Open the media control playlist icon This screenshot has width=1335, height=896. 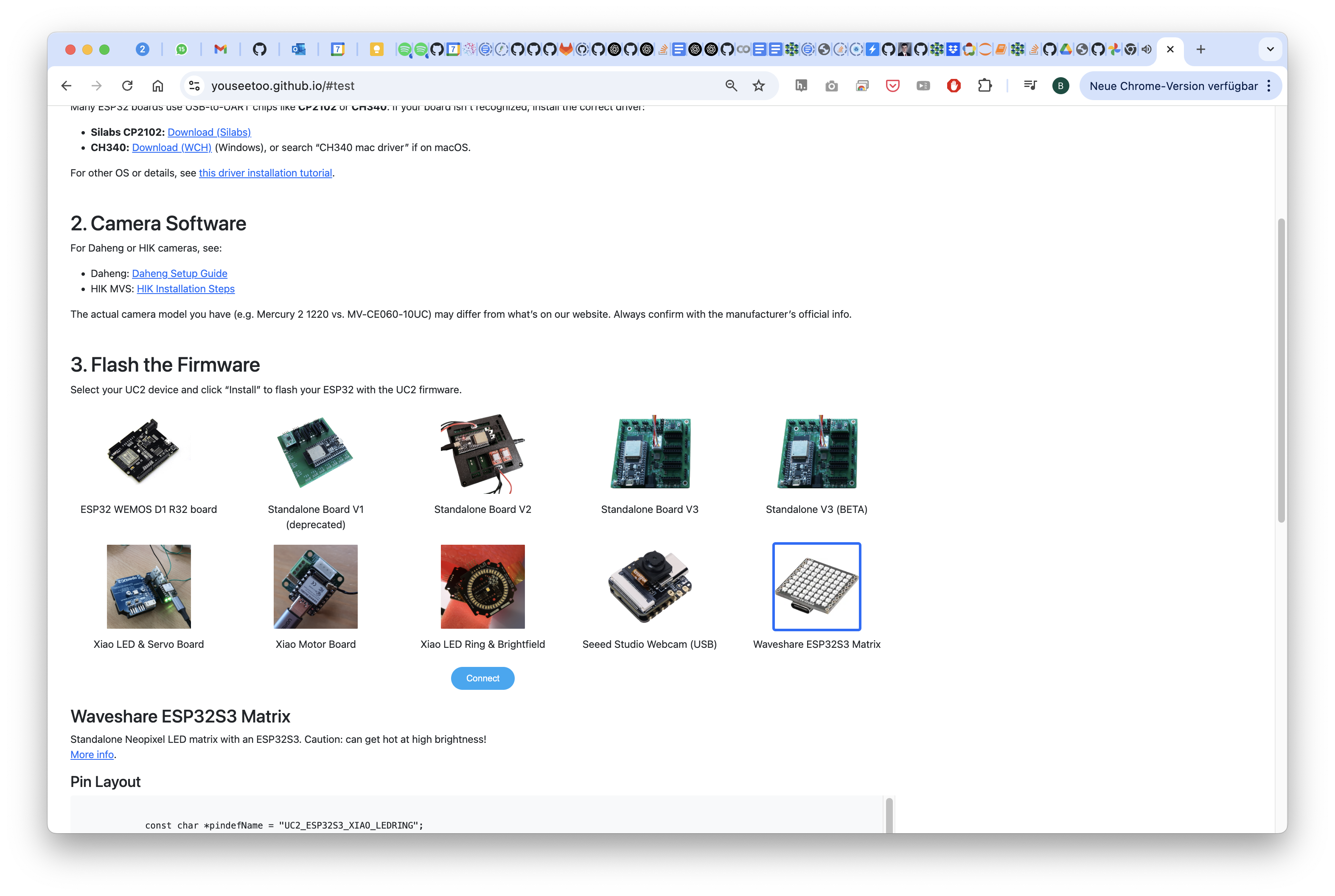tap(1030, 86)
